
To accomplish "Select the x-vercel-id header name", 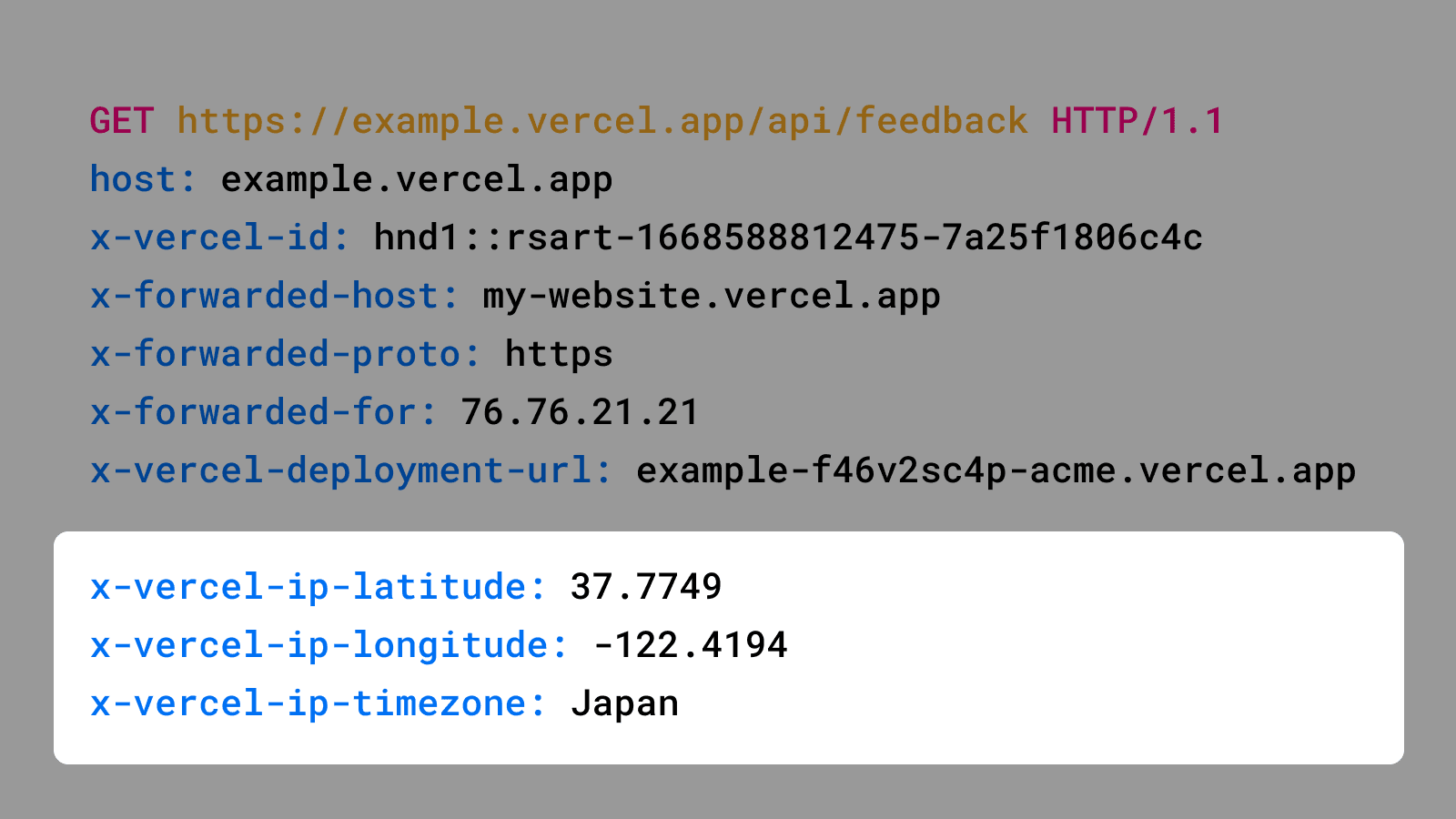I will 219,238.
